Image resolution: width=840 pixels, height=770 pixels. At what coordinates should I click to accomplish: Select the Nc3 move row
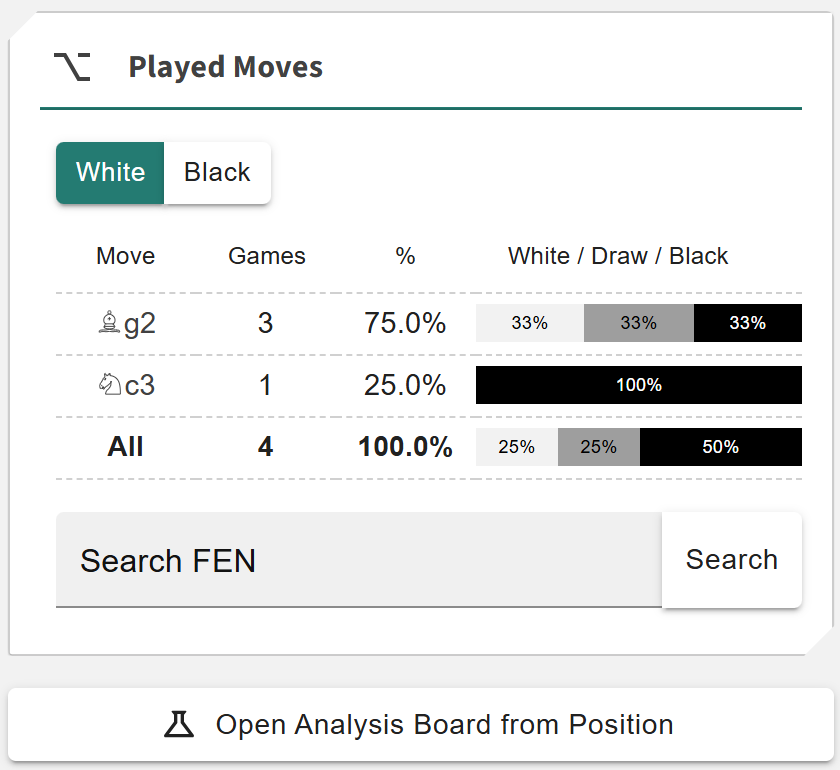265,386
